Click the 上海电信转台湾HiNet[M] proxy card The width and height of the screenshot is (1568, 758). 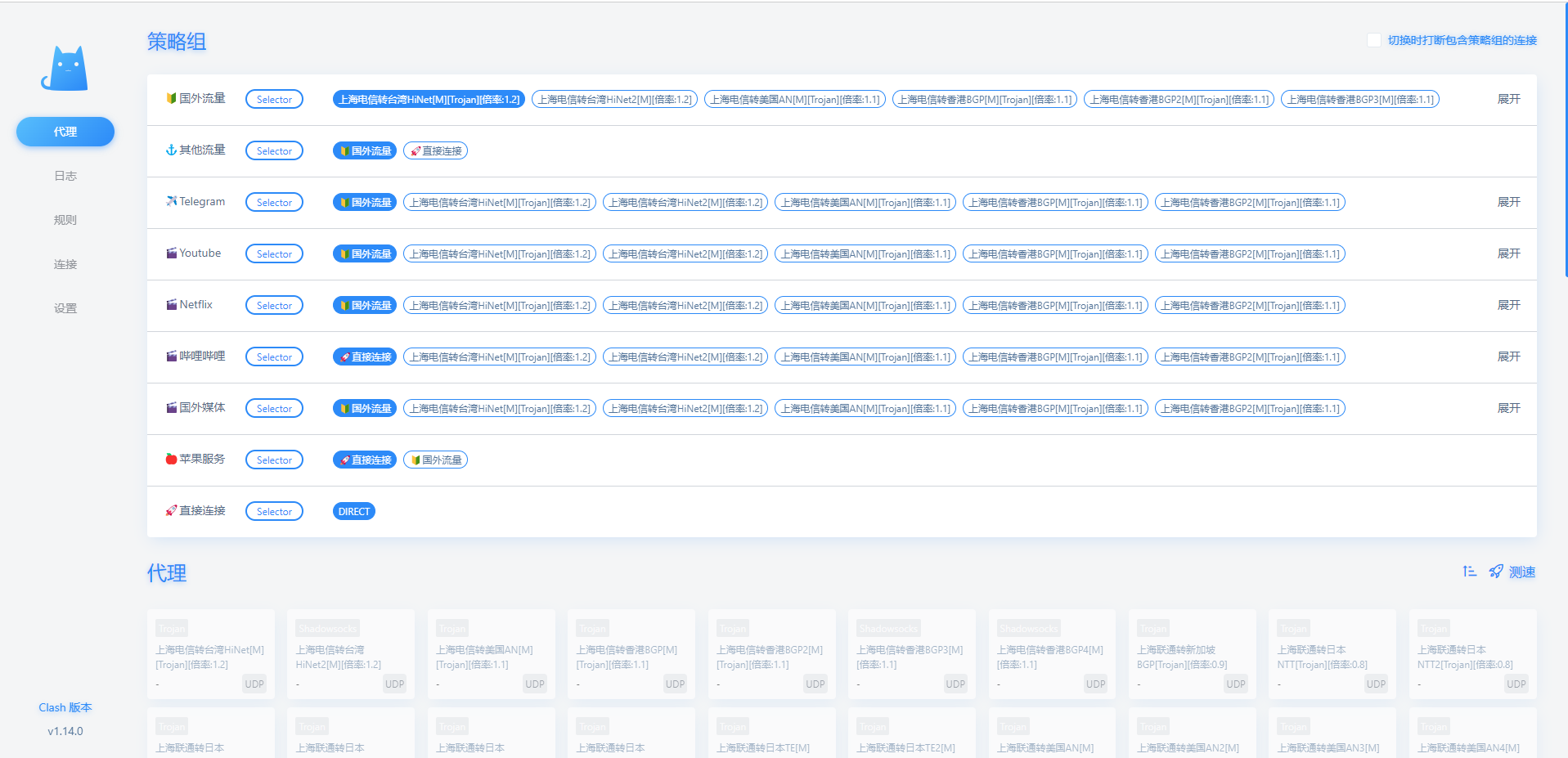tap(211, 654)
